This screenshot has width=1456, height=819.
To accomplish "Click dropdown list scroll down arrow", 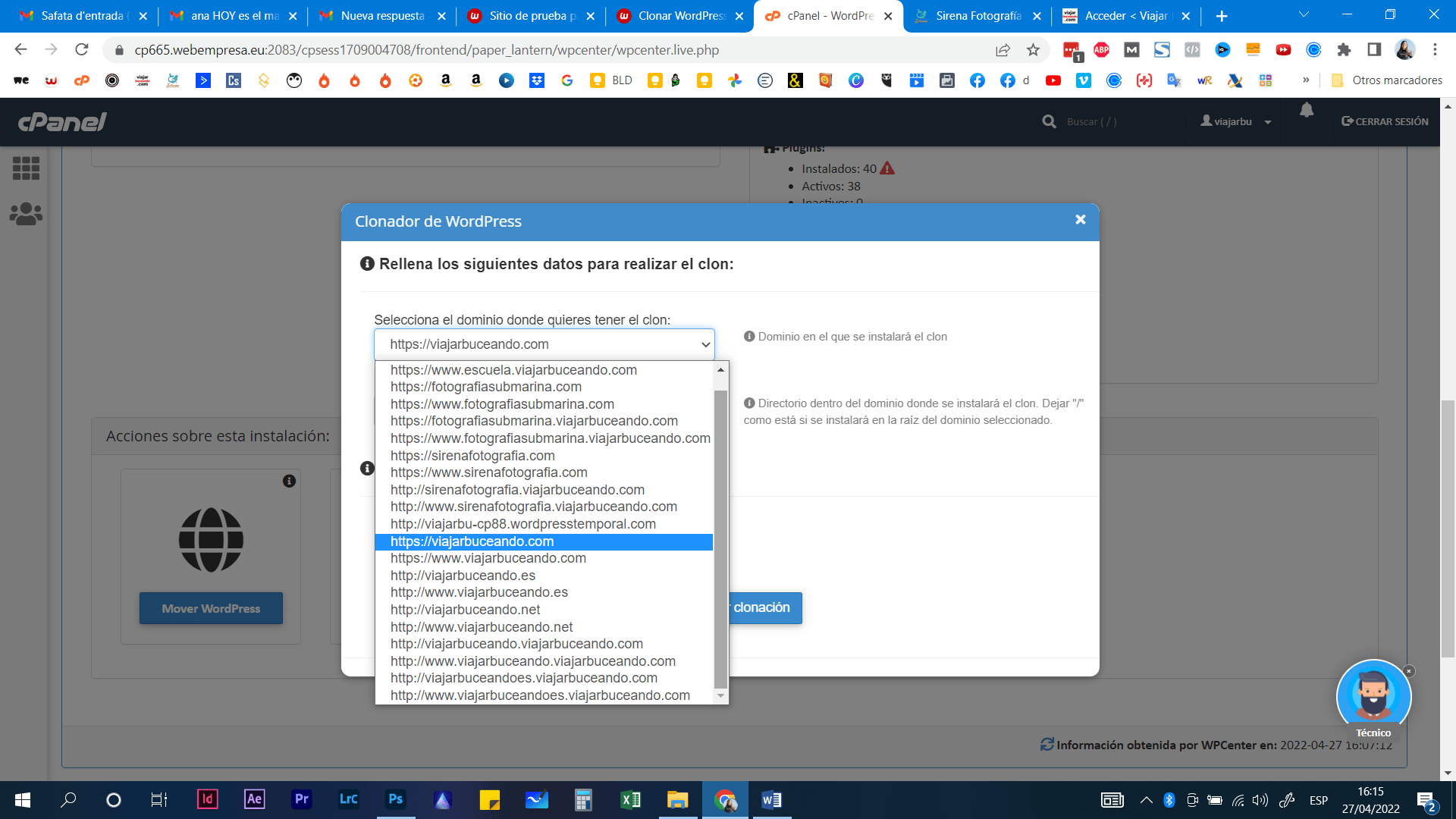I will click(720, 695).
